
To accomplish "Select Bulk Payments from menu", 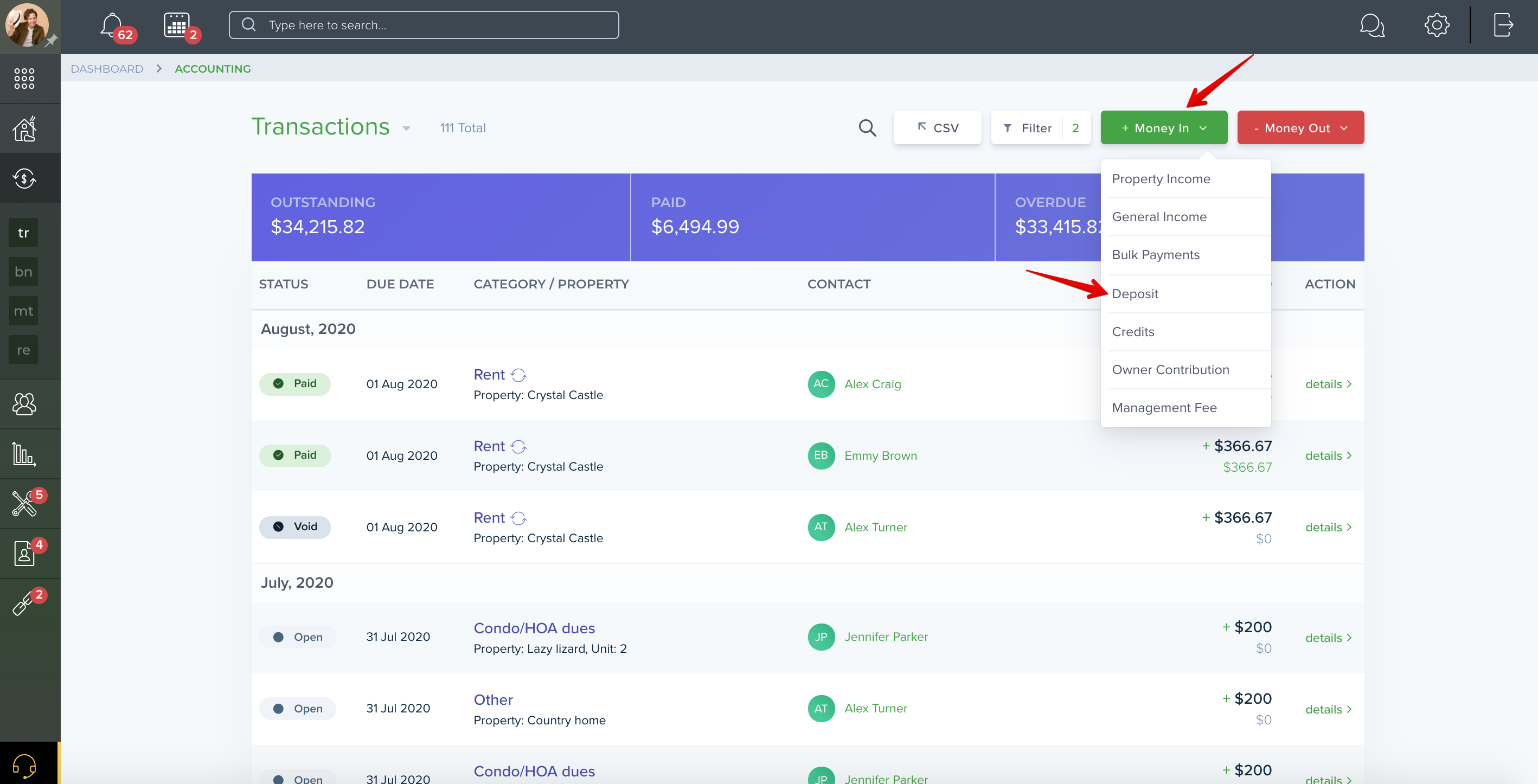I will pyautogui.click(x=1155, y=255).
